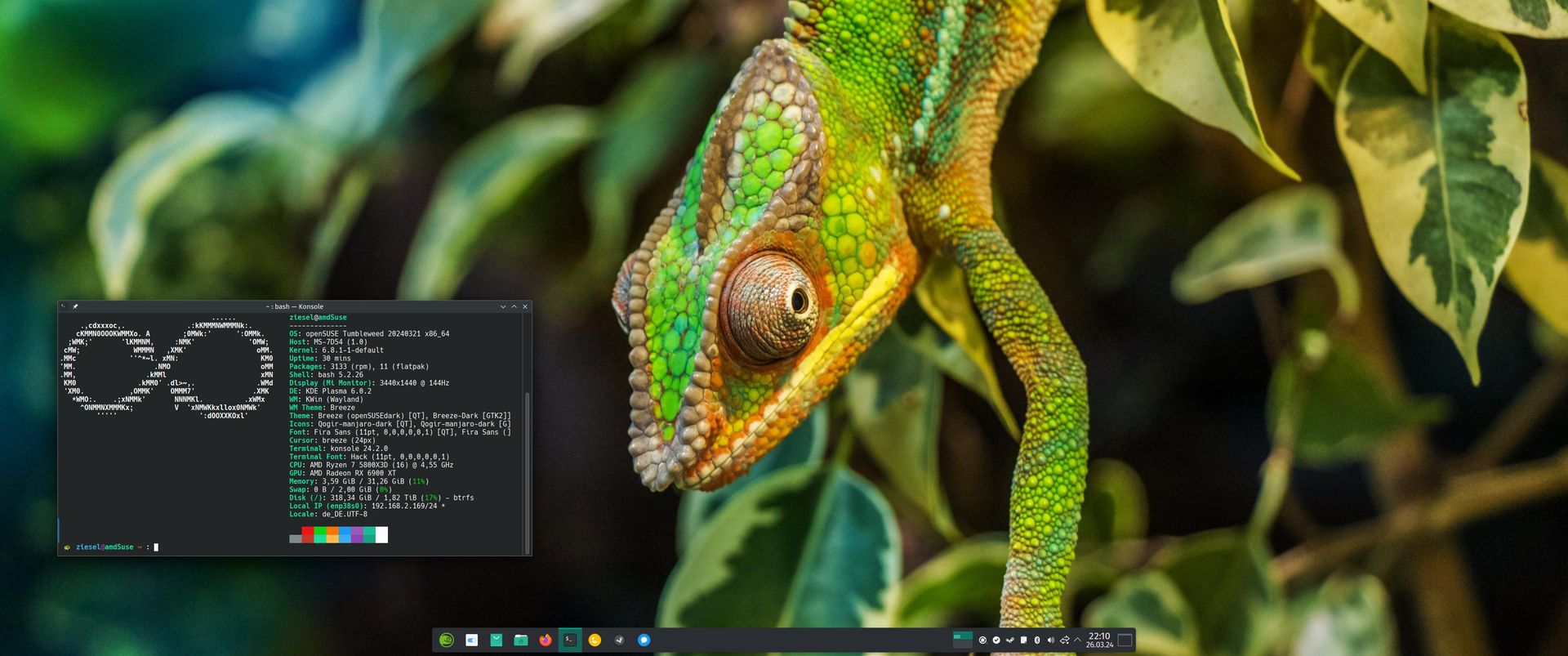Open the Dolphin file manager
Image resolution: width=1568 pixels, height=656 pixels.
[521, 640]
